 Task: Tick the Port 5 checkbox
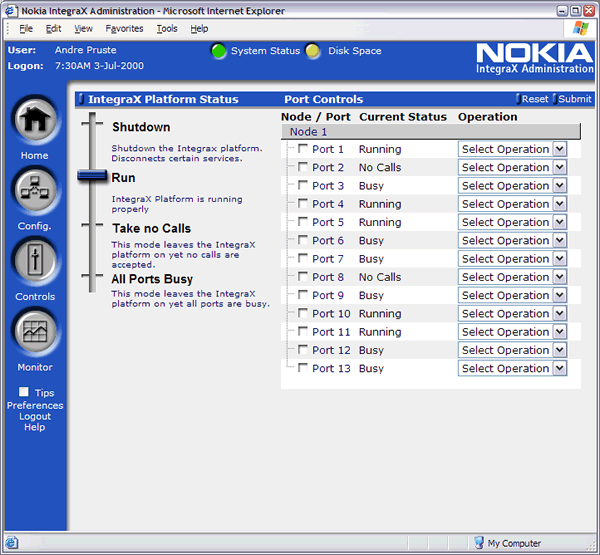(303, 222)
